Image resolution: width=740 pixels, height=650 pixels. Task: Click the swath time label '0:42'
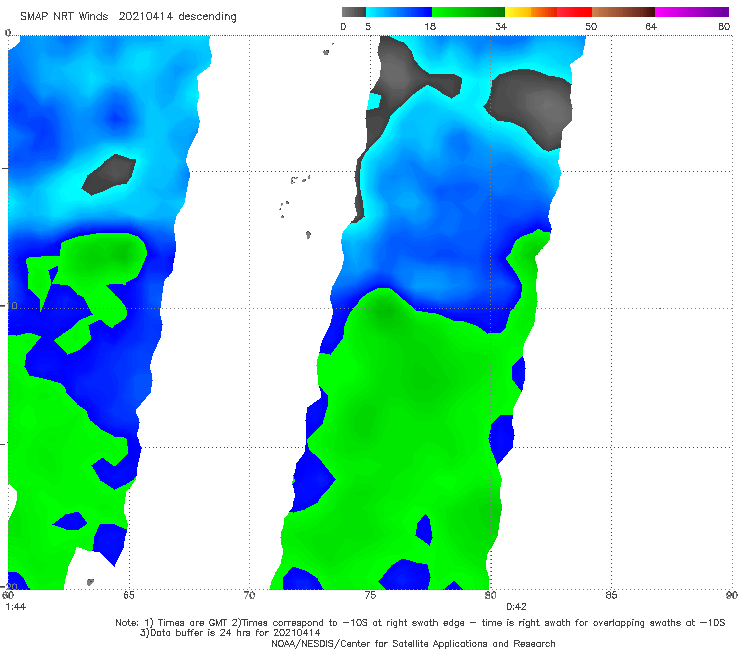[516, 607]
